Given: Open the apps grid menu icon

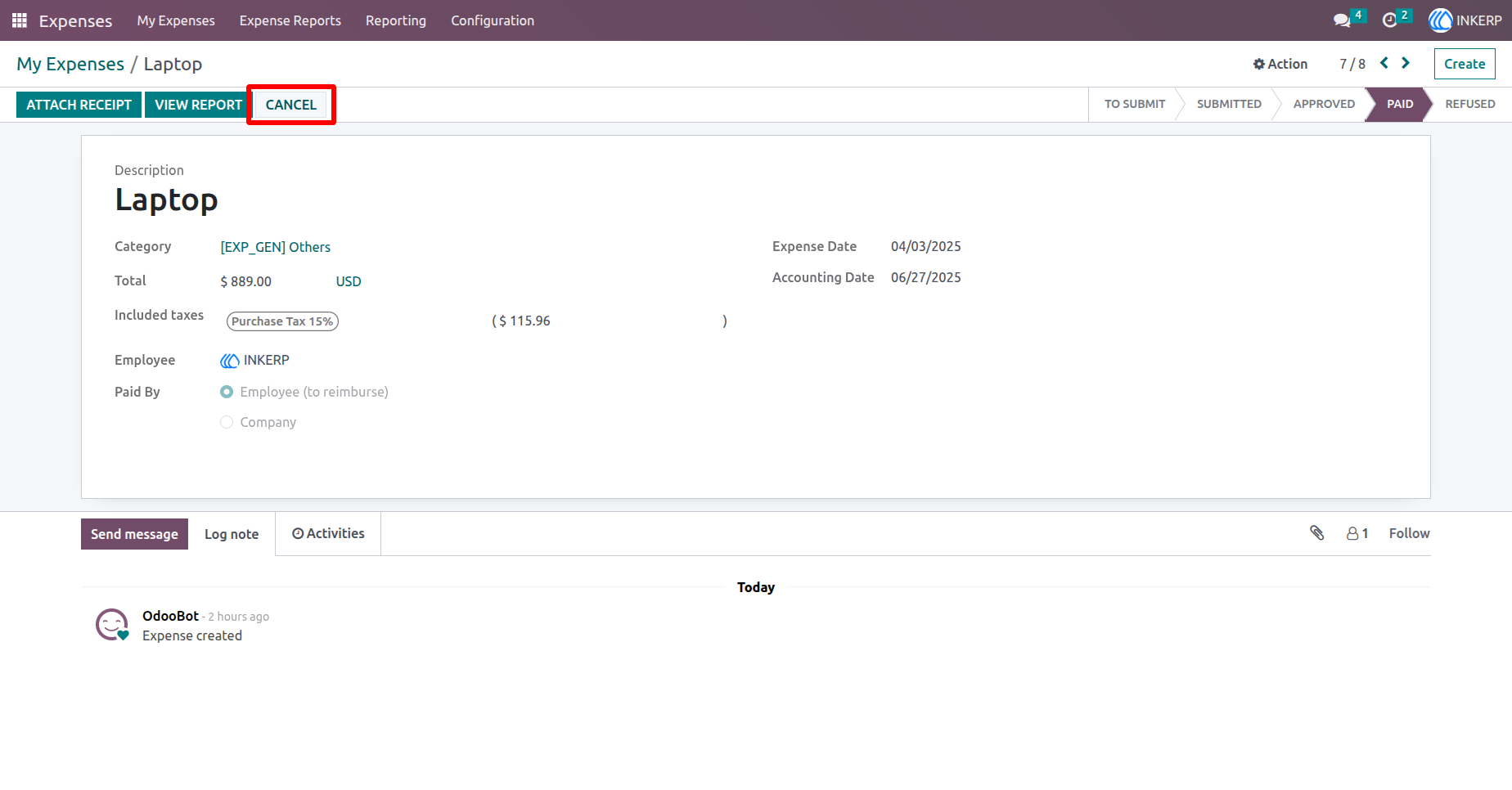Looking at the screenshot, I should (x=20, y=20).
